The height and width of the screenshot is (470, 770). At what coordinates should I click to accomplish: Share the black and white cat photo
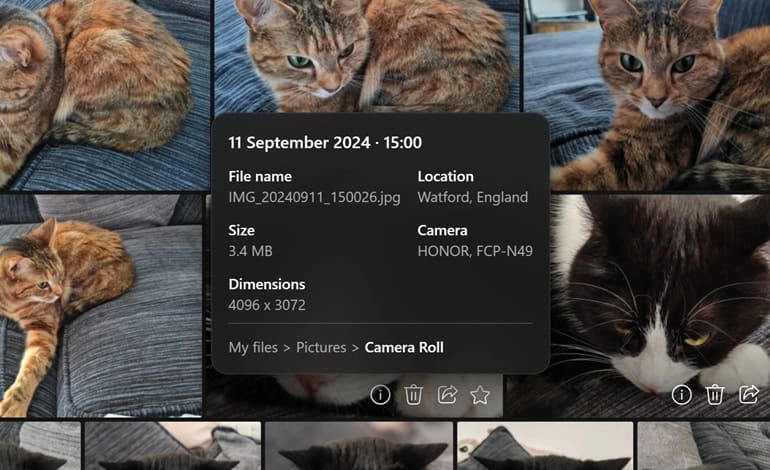tap(748, 395)
